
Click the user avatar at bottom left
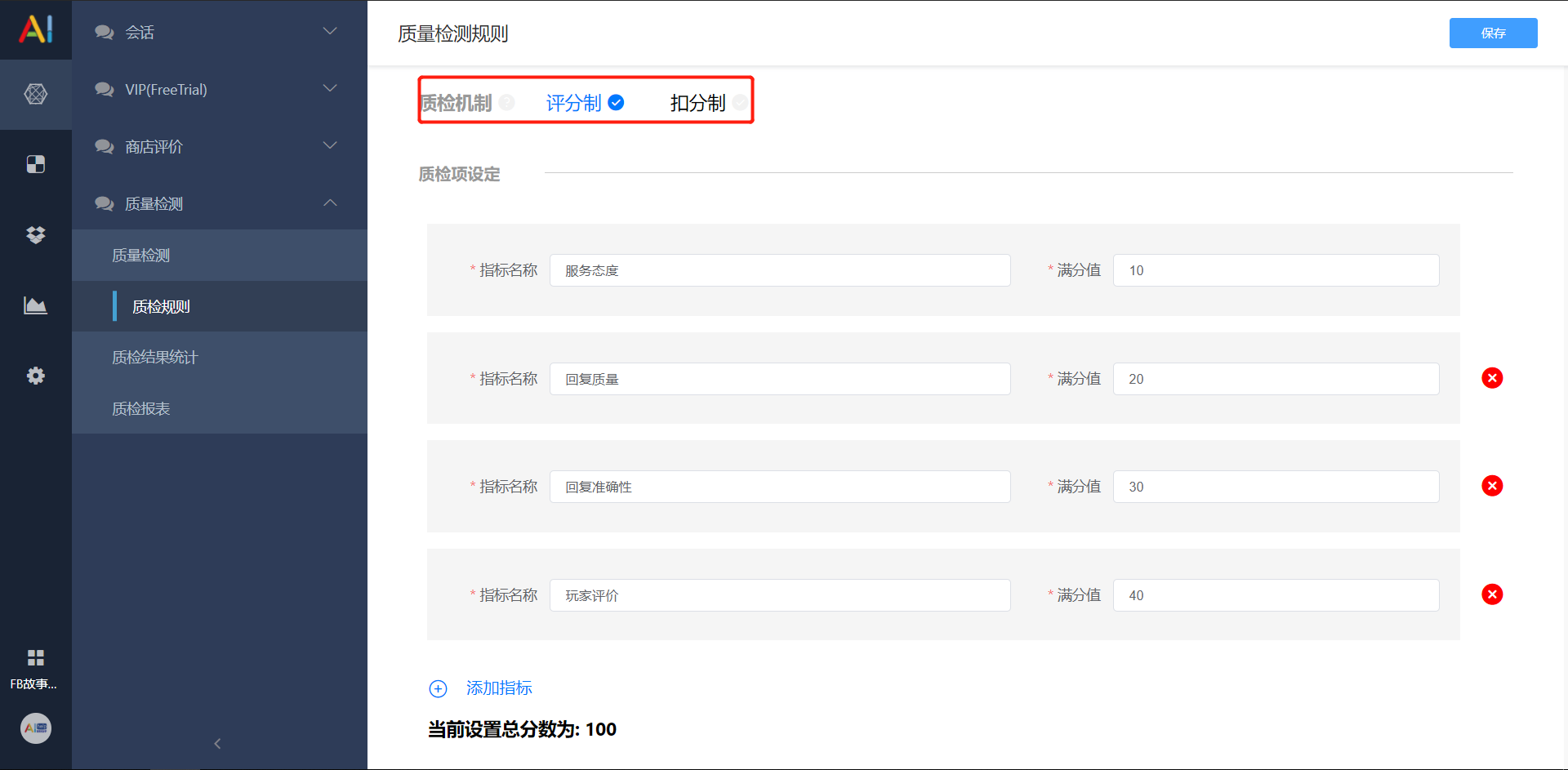(36, 728)
